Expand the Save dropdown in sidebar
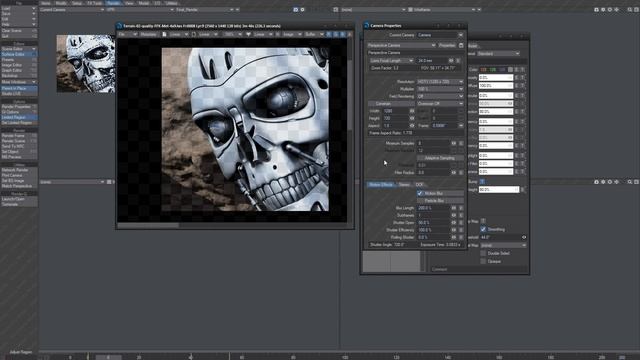Screen dimensions: 640x360 (19, 13)
